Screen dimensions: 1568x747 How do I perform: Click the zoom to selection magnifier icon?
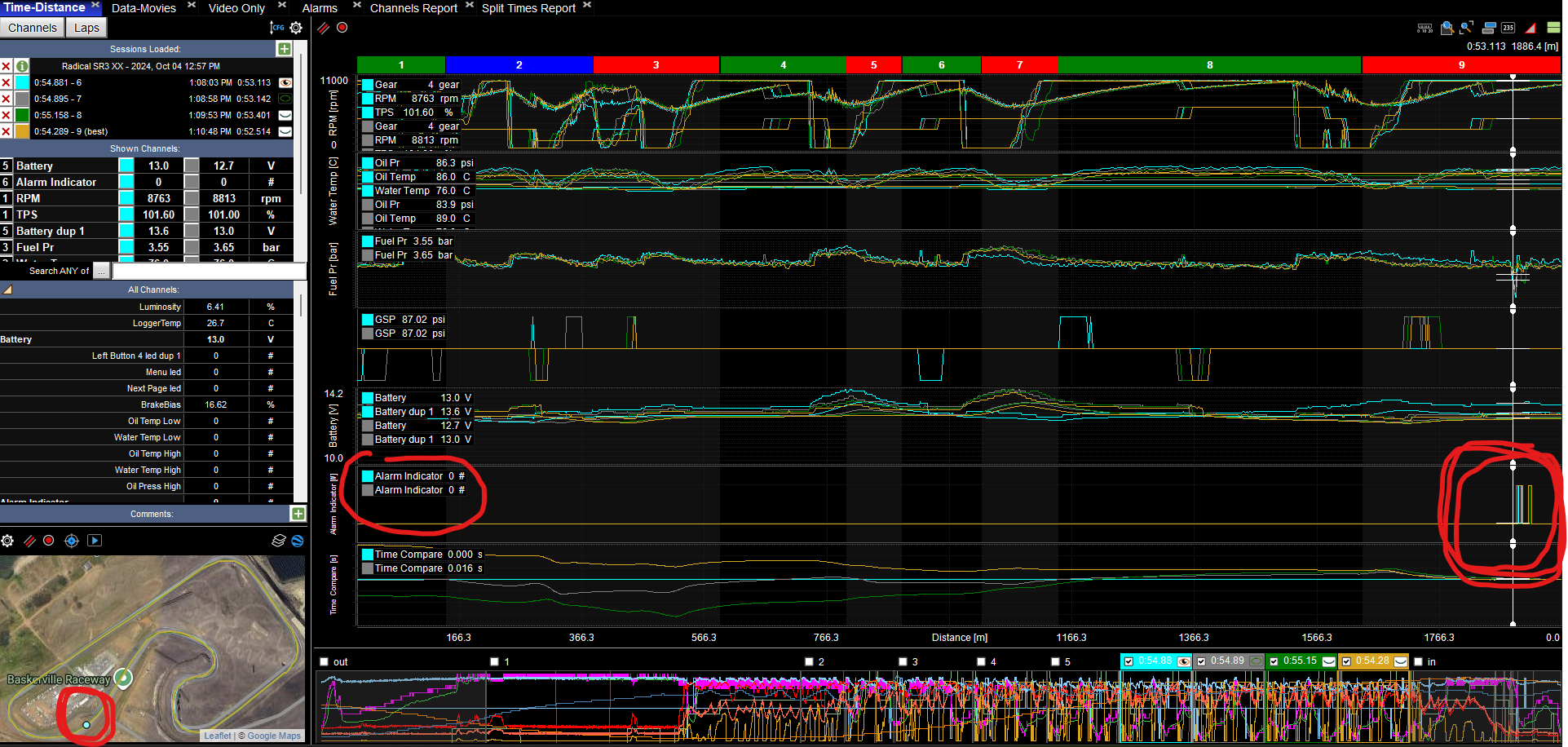coord(1447,28)
